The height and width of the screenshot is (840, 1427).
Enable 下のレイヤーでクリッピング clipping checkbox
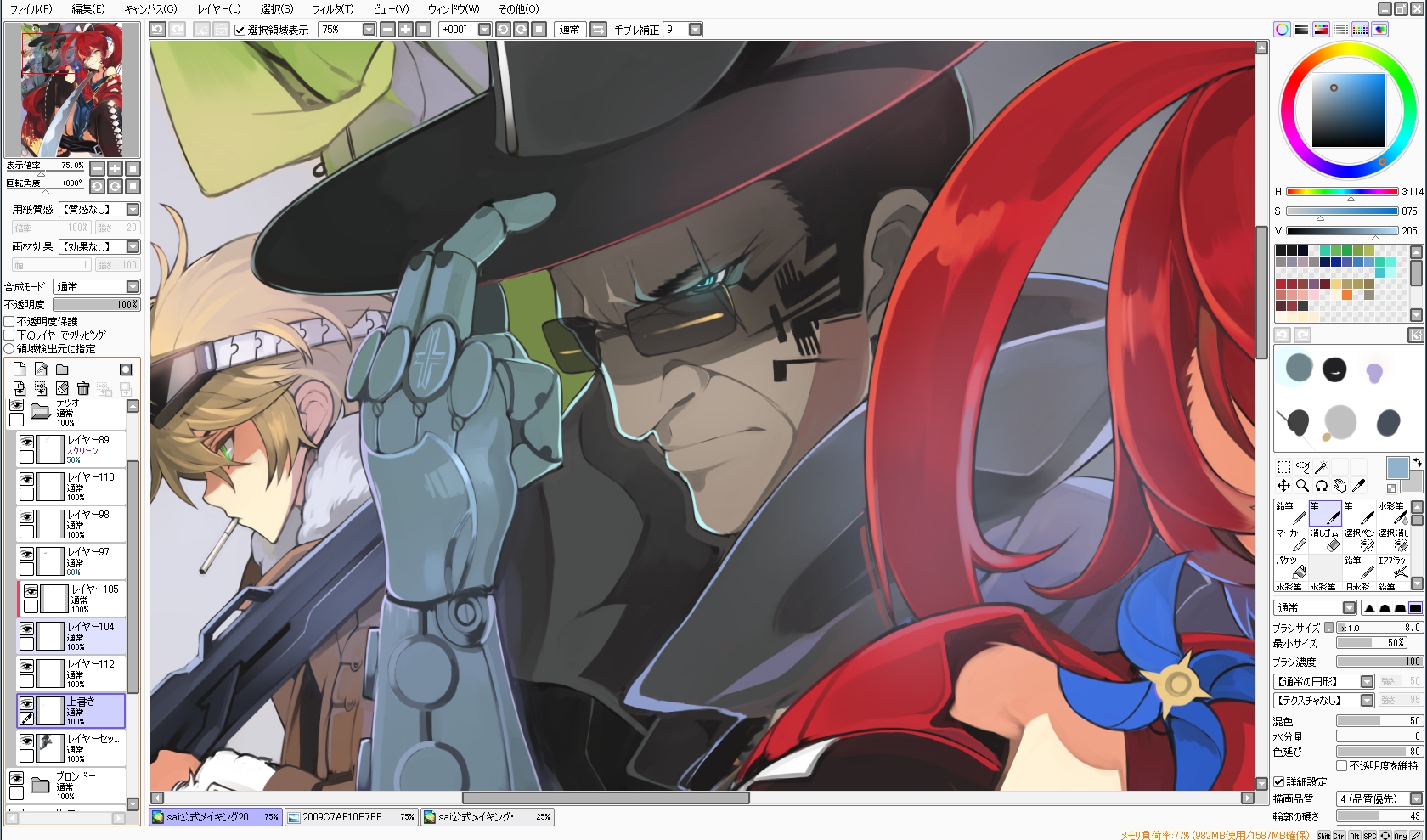click(9, 335)
